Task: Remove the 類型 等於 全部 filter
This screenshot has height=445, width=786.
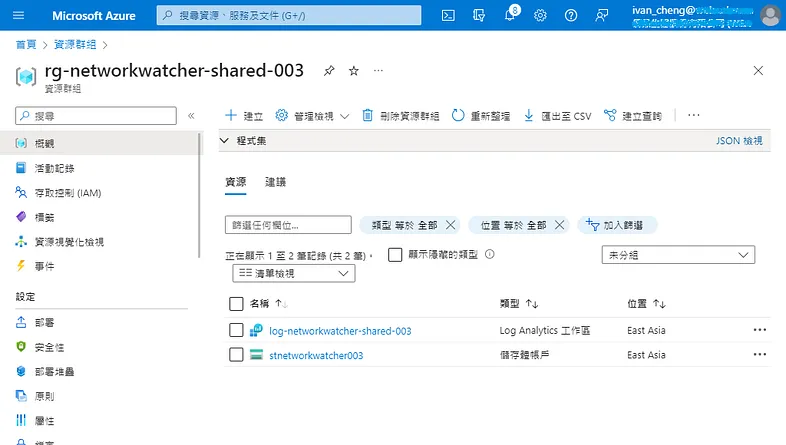Action: [451, 225]
